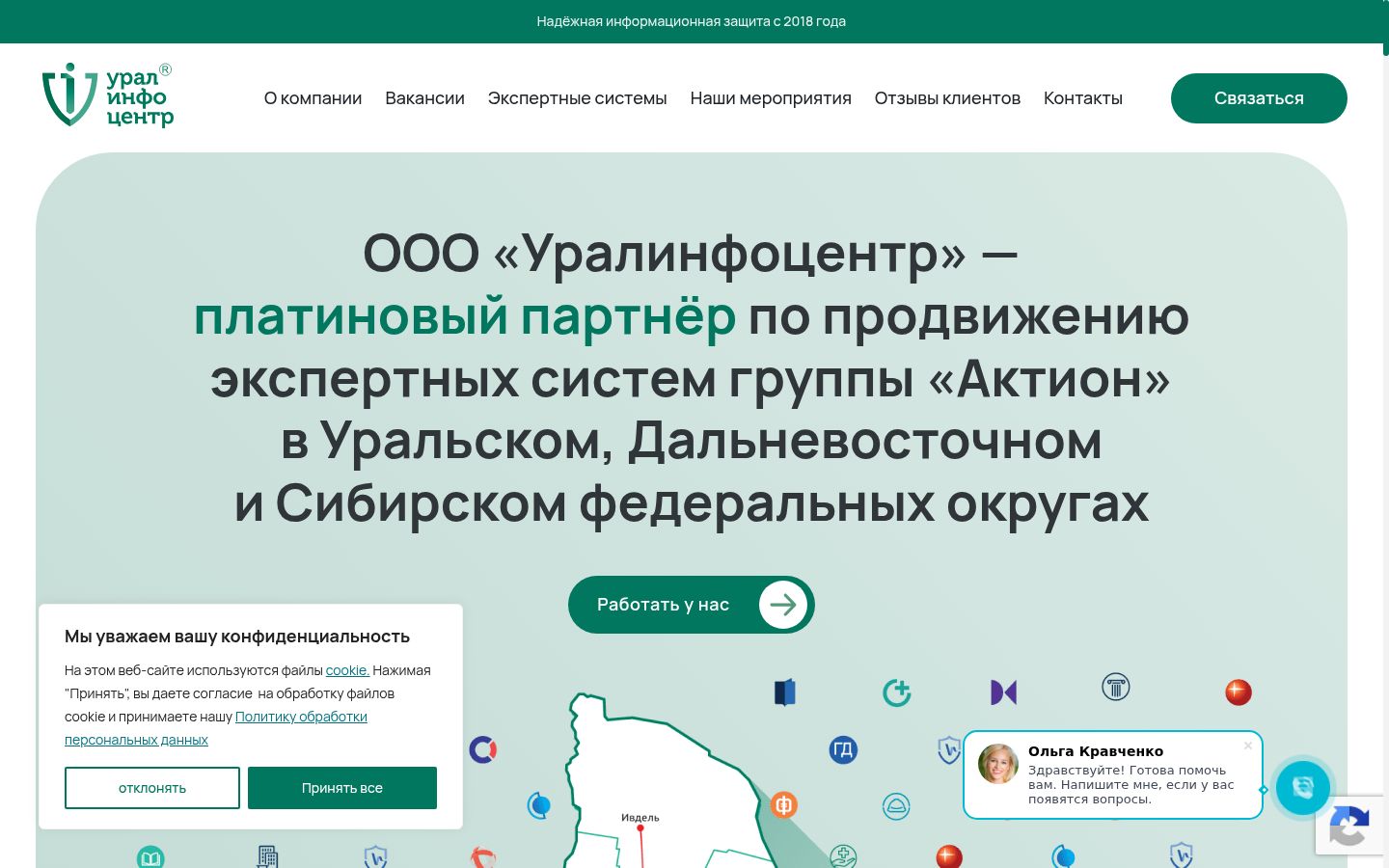Click the Уралинфоцентр logo

108,95
